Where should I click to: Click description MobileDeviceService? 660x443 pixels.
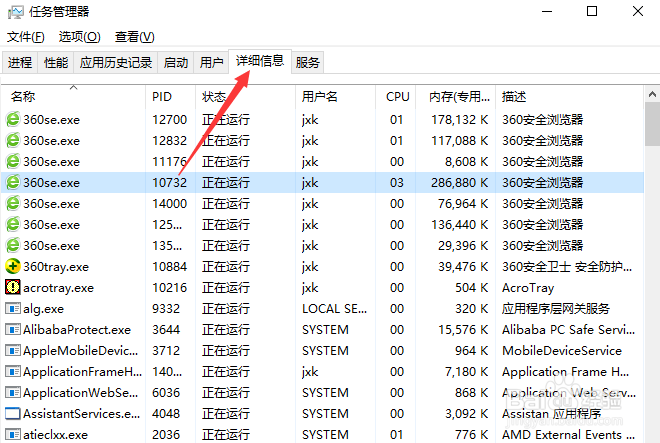(x=562, y=351)
